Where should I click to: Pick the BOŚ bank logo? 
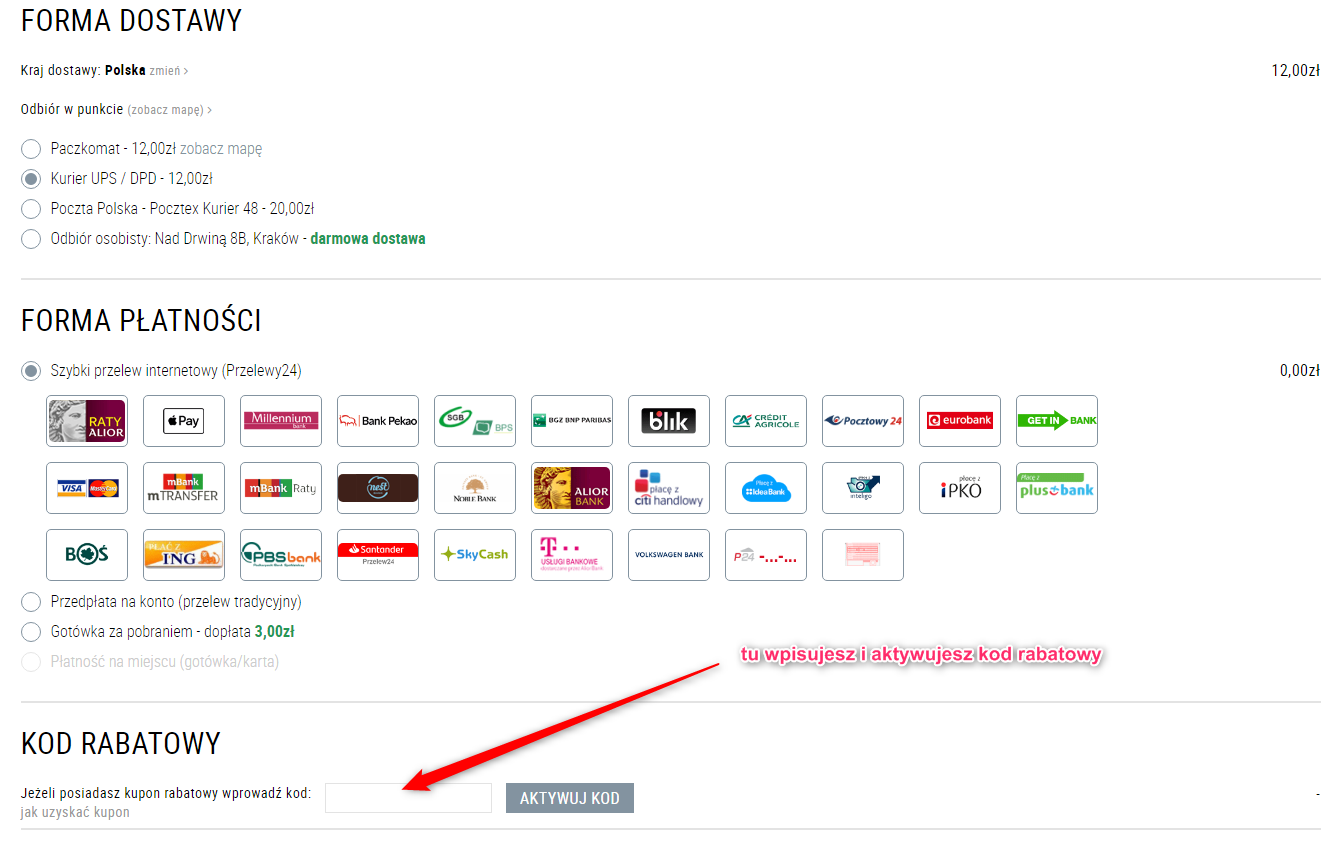[87, 555]
